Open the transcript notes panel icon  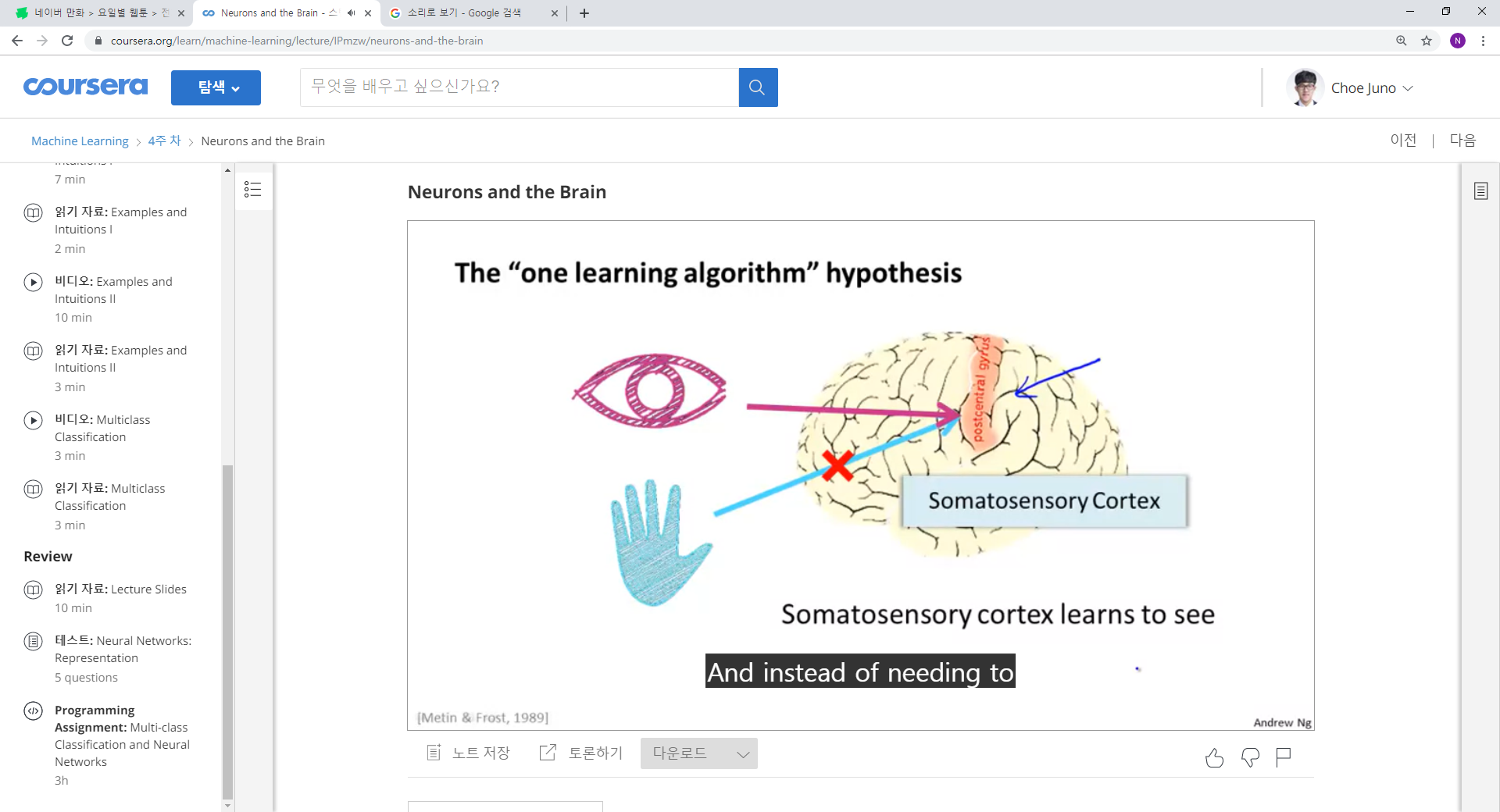point(1480,191)
